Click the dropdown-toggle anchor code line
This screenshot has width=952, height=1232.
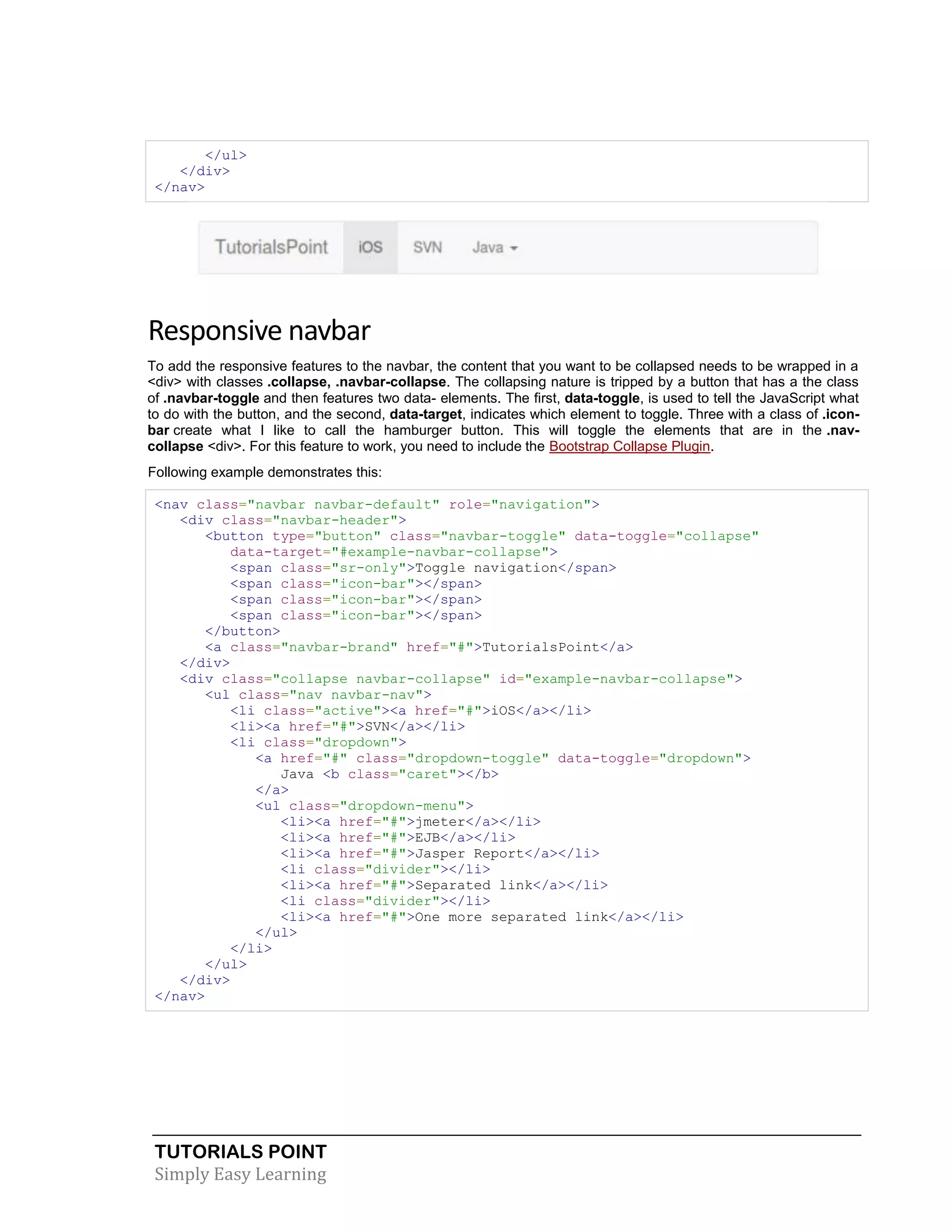503,759
